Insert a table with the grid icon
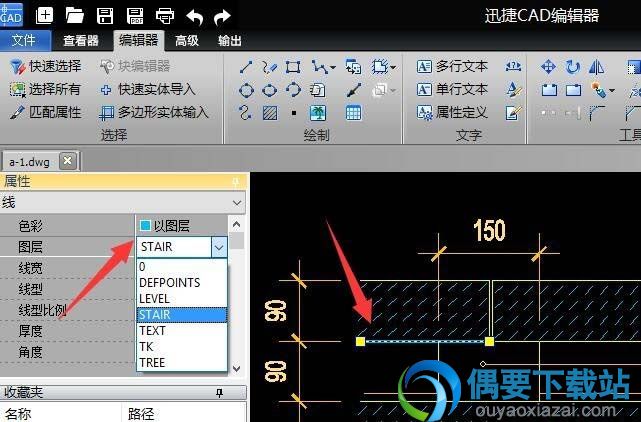The image size is (641, 422). point(354,113)
